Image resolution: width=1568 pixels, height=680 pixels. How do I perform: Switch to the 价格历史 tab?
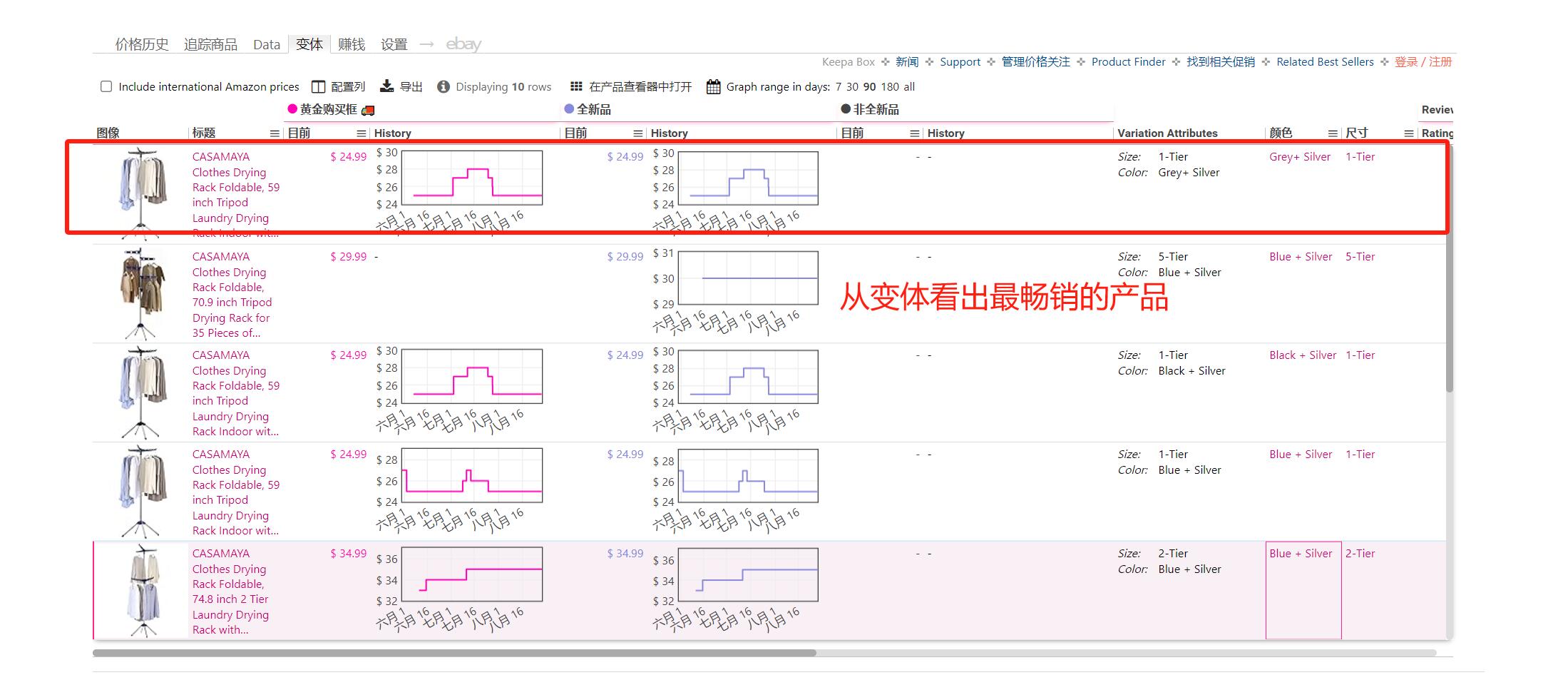click(x=142, y=44)
